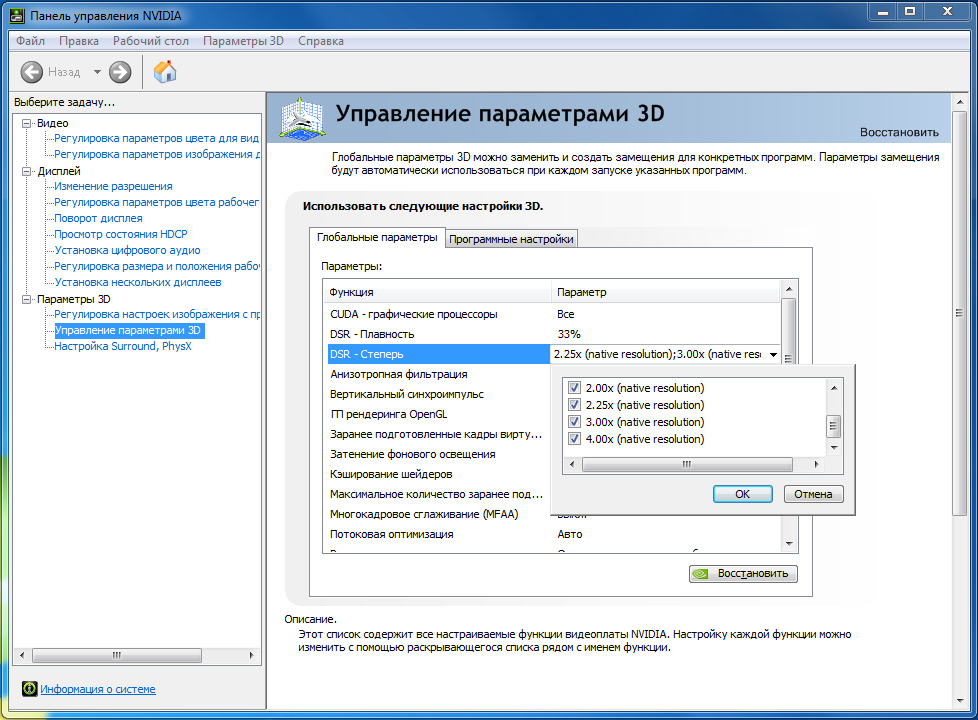Click the scroll-down arrow of the main page scrollbar
Image resolution: width=978 pixels, height=720 pixels.
click(960, 701)
